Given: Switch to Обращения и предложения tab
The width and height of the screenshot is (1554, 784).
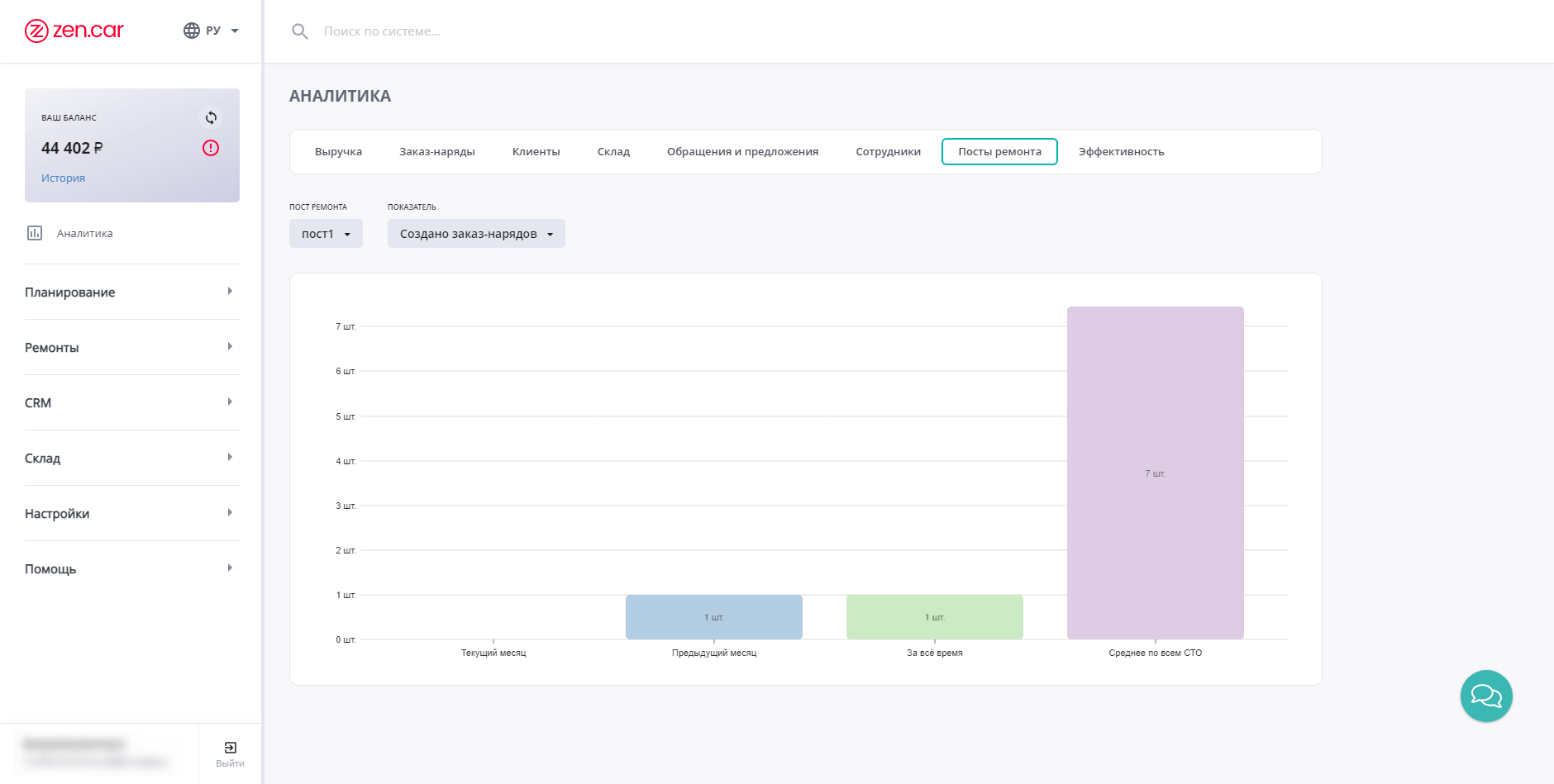Looking at the screenshot, I should tap(742, 151).
